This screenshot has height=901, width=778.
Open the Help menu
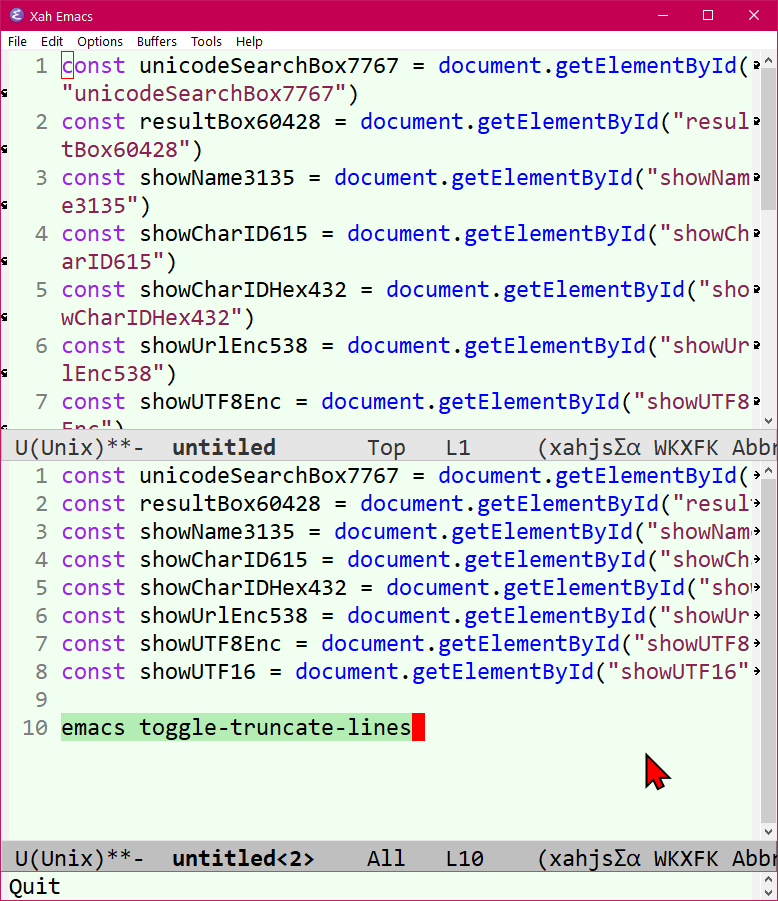(x=249, y=41)
